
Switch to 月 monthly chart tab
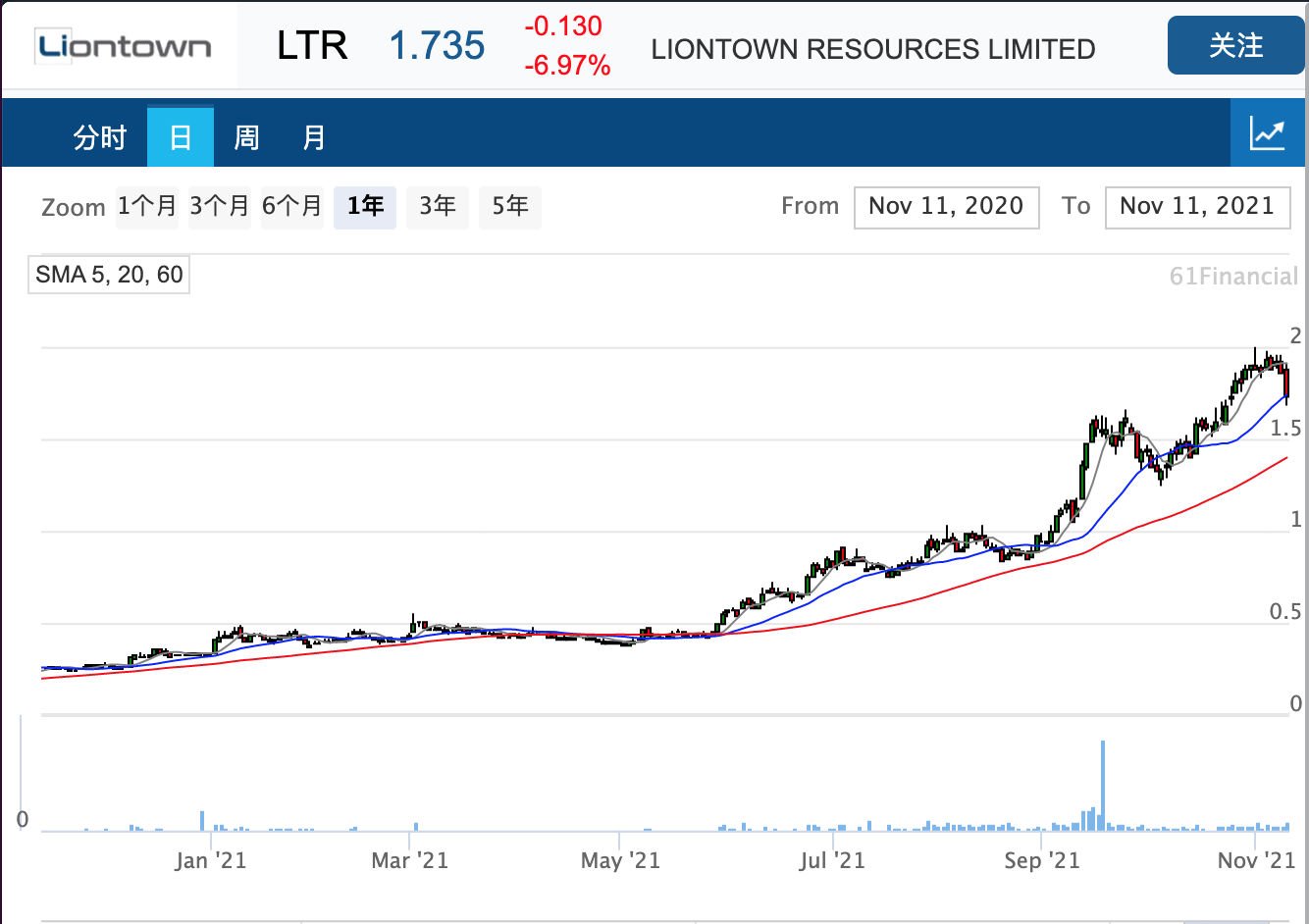coord(313,137)
